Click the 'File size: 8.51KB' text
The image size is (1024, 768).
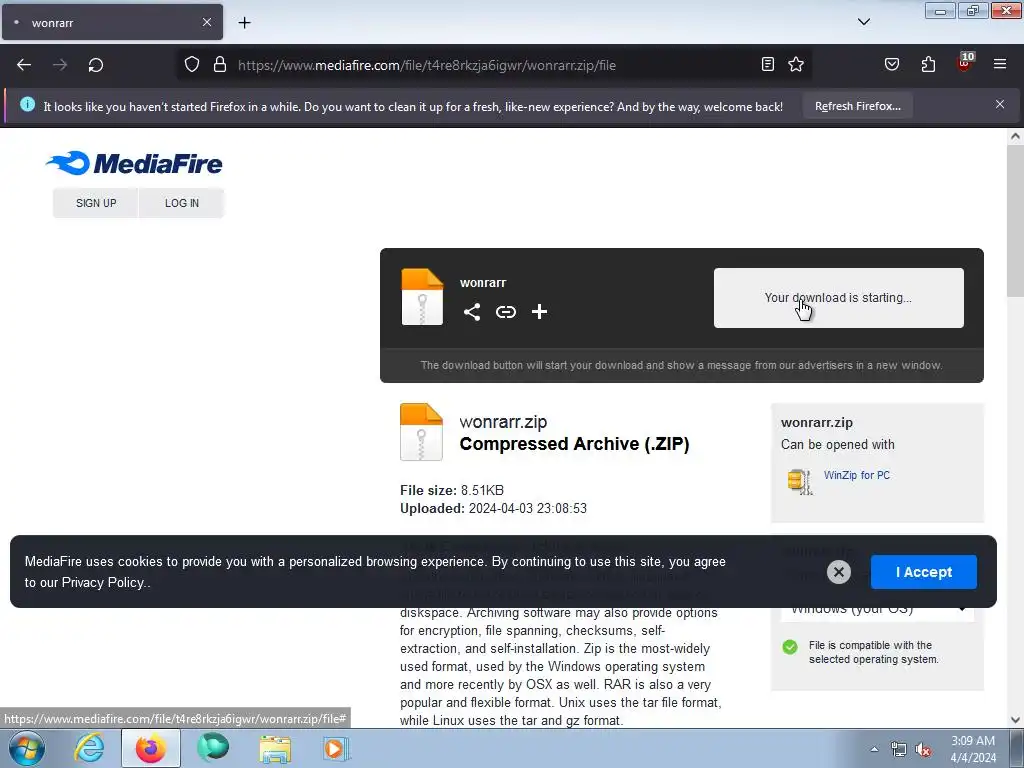pos(452,490)
